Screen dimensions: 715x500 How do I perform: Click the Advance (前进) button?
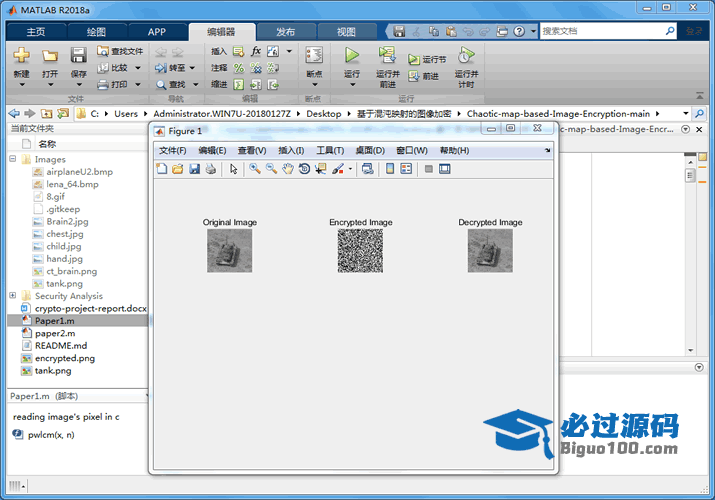[x=424, y=76]
